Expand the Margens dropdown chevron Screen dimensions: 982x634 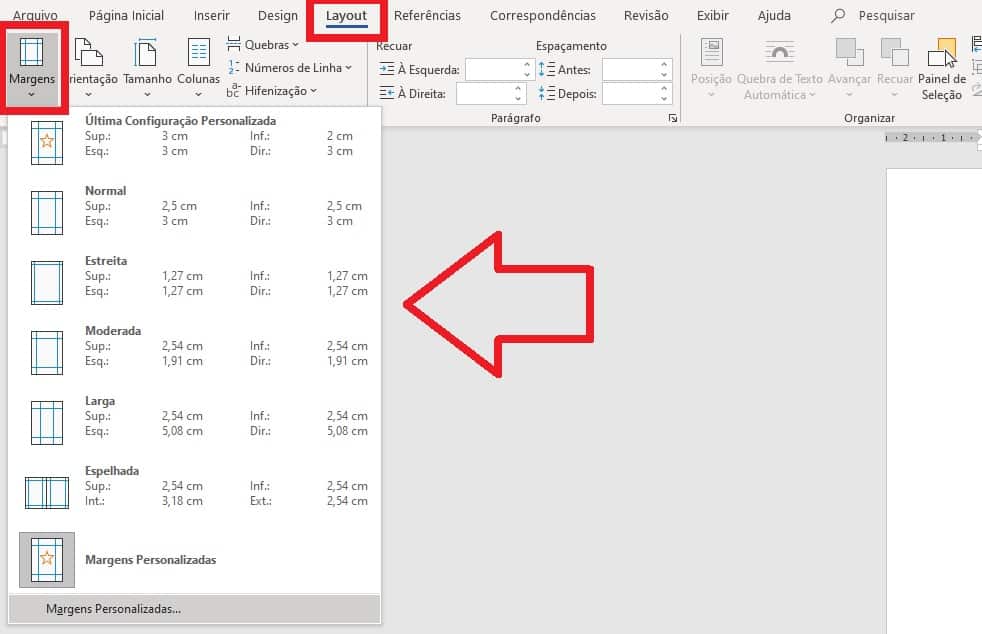tap(31, 95)
